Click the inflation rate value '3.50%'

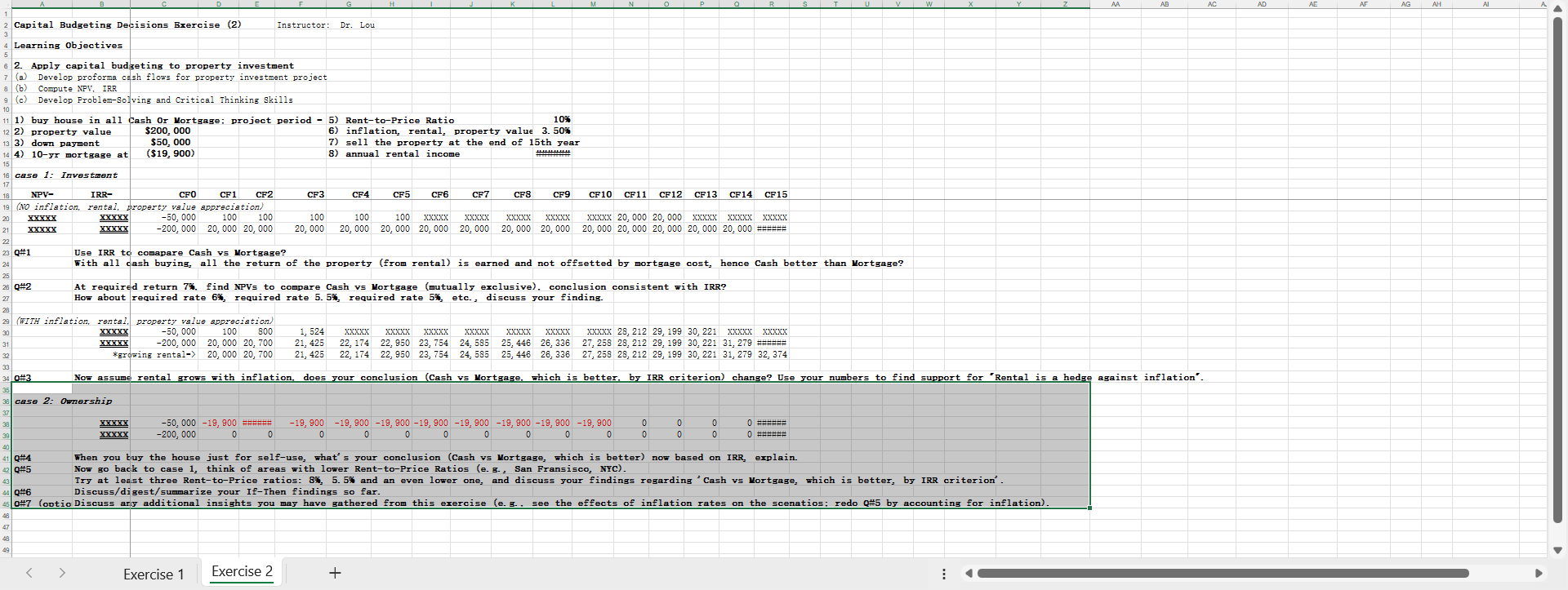point(555,131)
